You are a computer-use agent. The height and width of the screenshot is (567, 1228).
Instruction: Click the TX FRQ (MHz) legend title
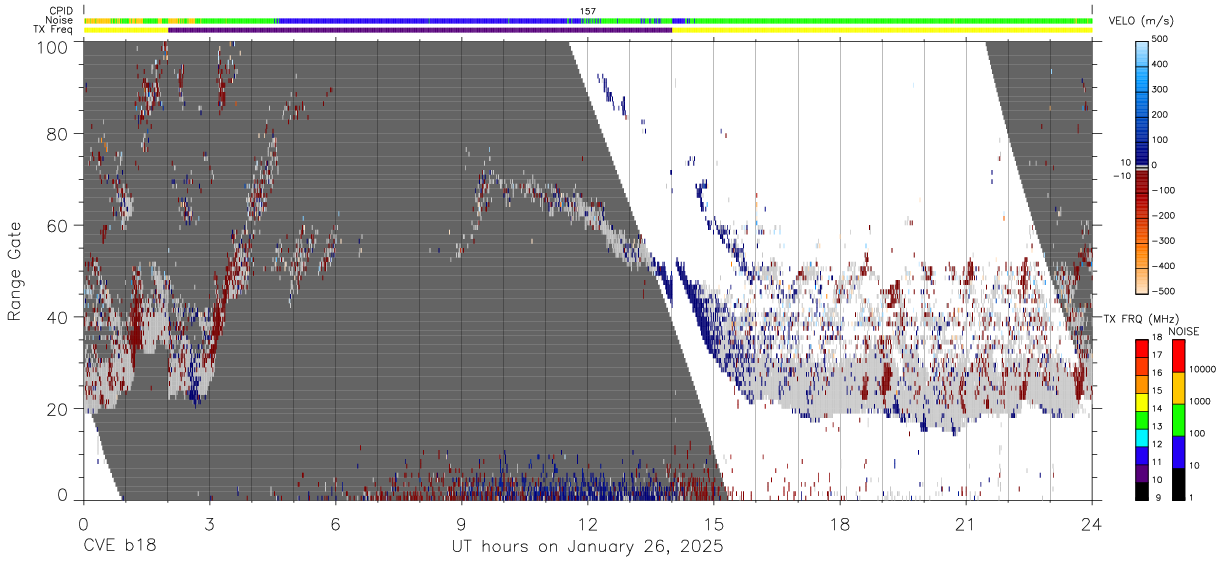[x=1141, y=318]
